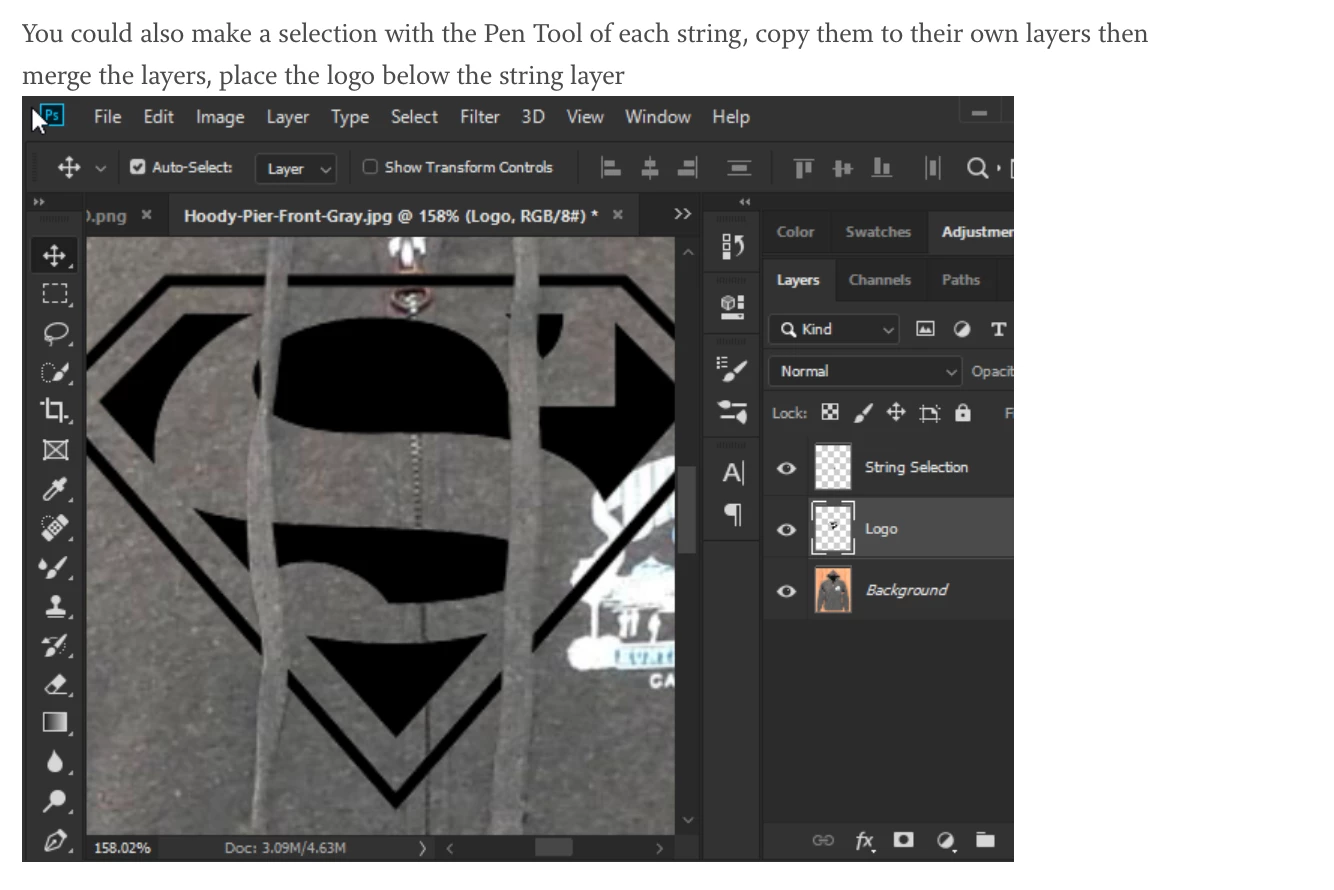The image size is (1334, 890).
Task: Open status bar info arrow
Action: 423,848
